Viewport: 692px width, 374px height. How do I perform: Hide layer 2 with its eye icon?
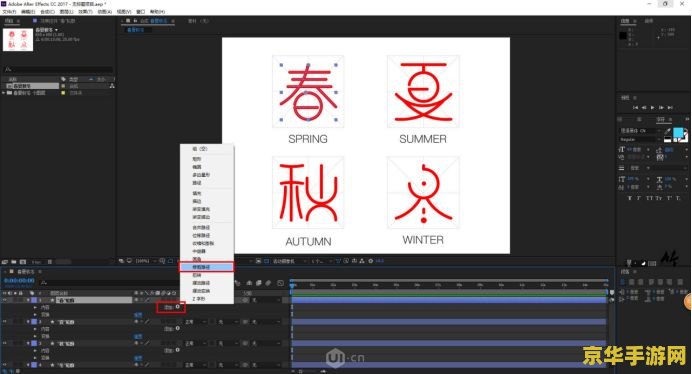point(5,322)
